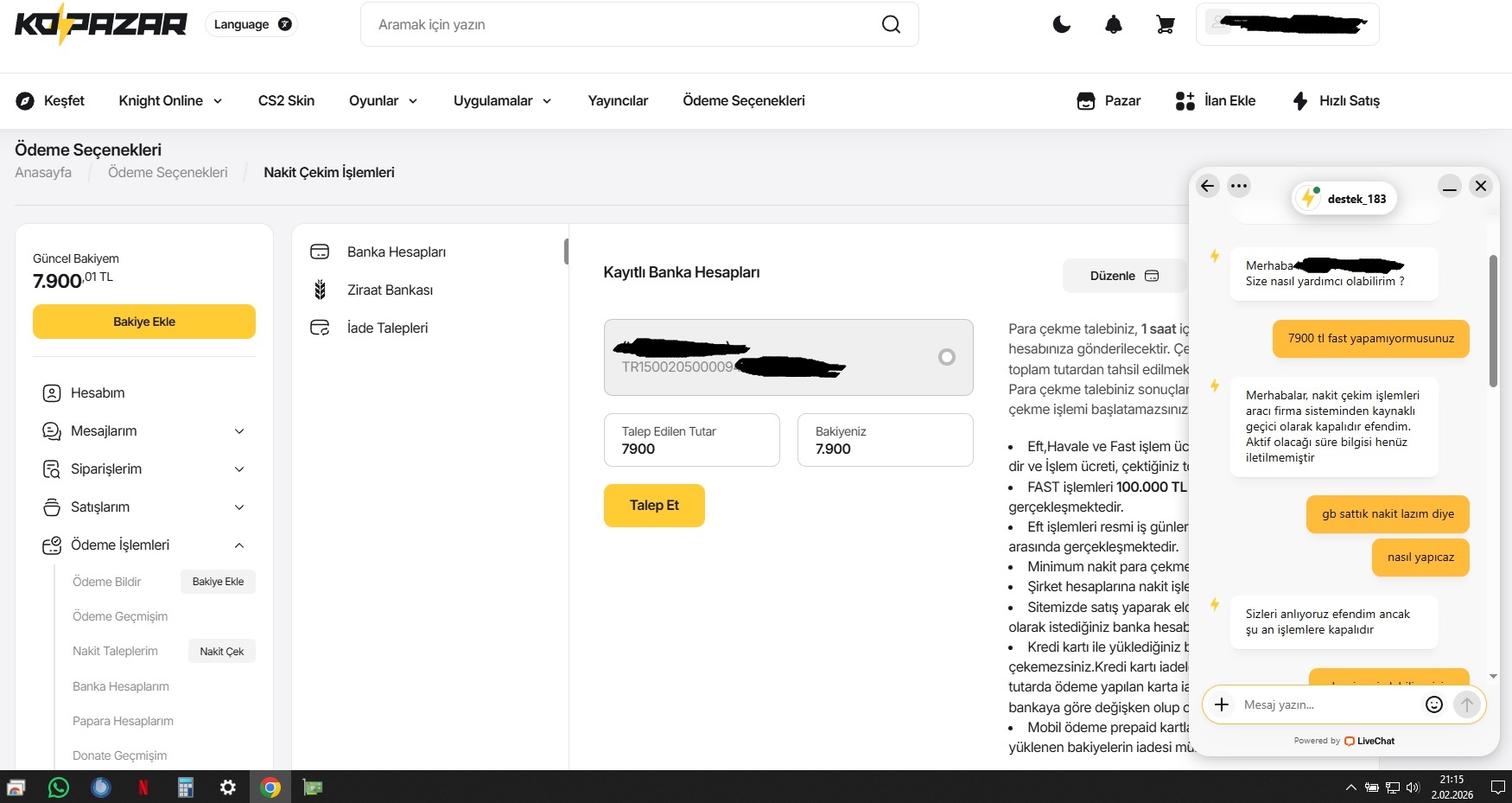Click the plus attachment icon in chat
The width and height of the screenshot is (1512, 803).
pos(1222,704)
